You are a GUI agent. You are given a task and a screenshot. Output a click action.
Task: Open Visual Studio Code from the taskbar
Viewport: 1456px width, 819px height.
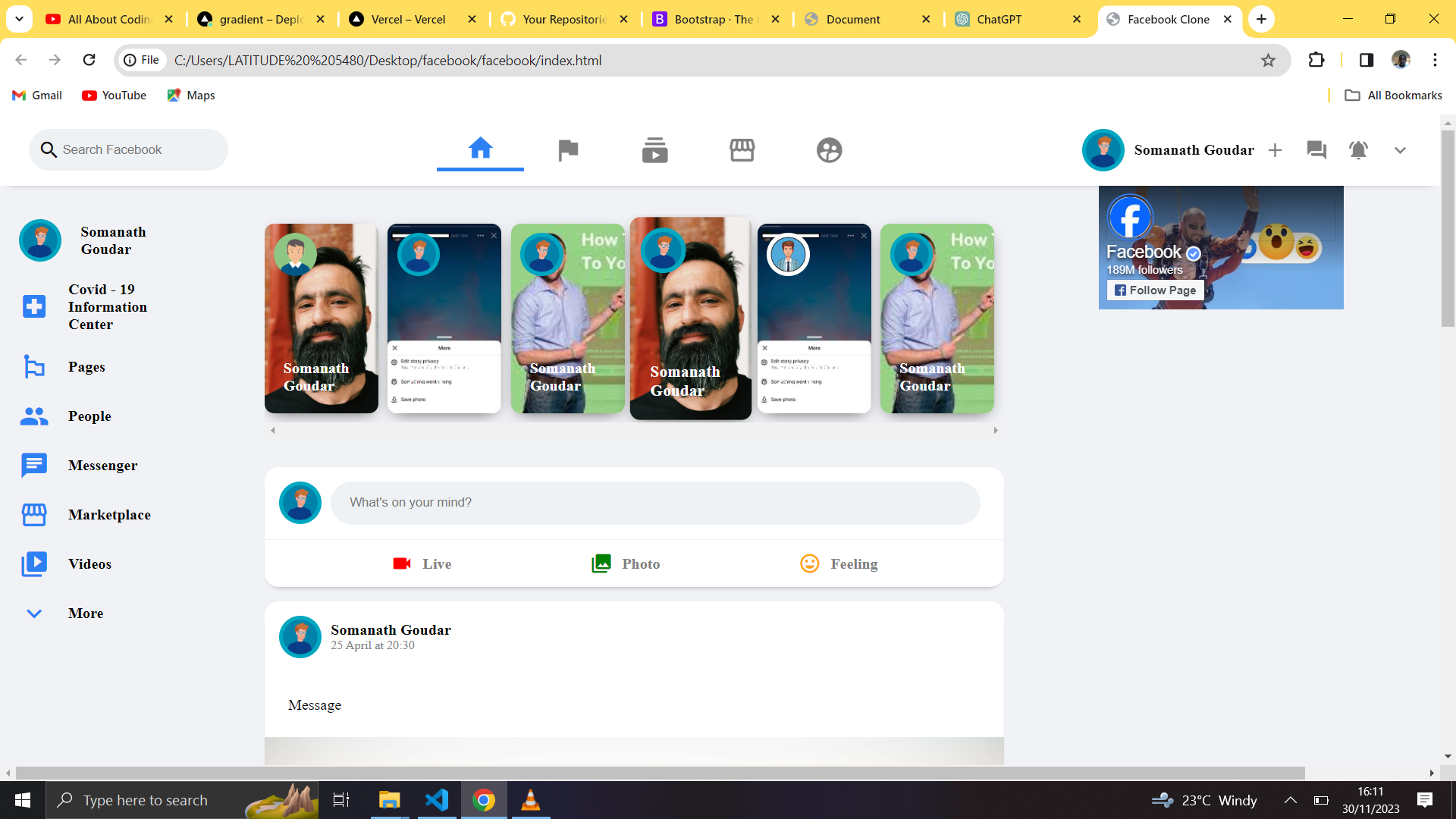[437, 800]
